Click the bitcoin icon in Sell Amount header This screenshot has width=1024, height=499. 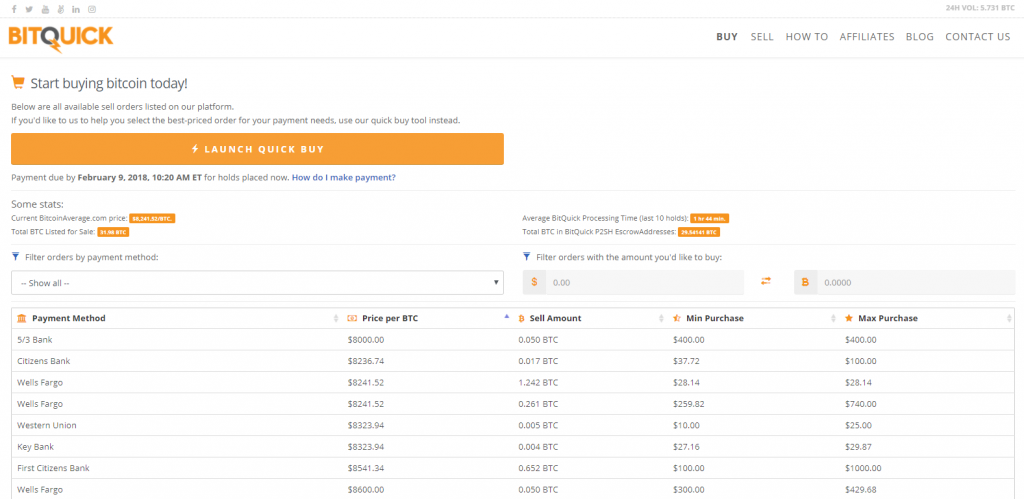click(522, 318)
